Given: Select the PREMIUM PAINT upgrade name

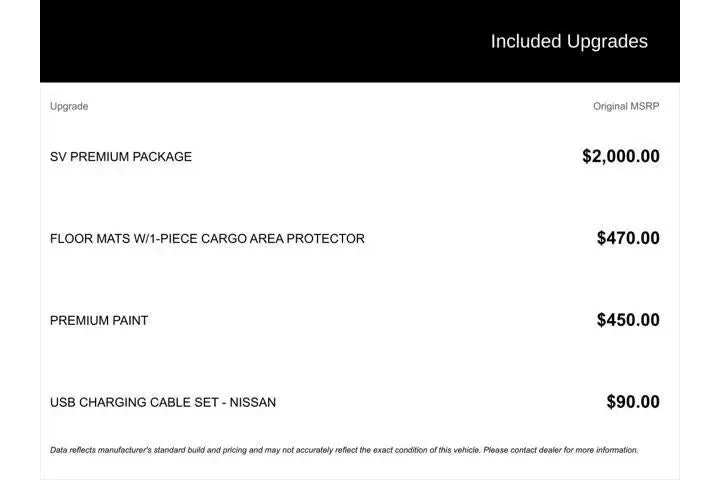Looking at the screenshot, I should pos(99,321).
